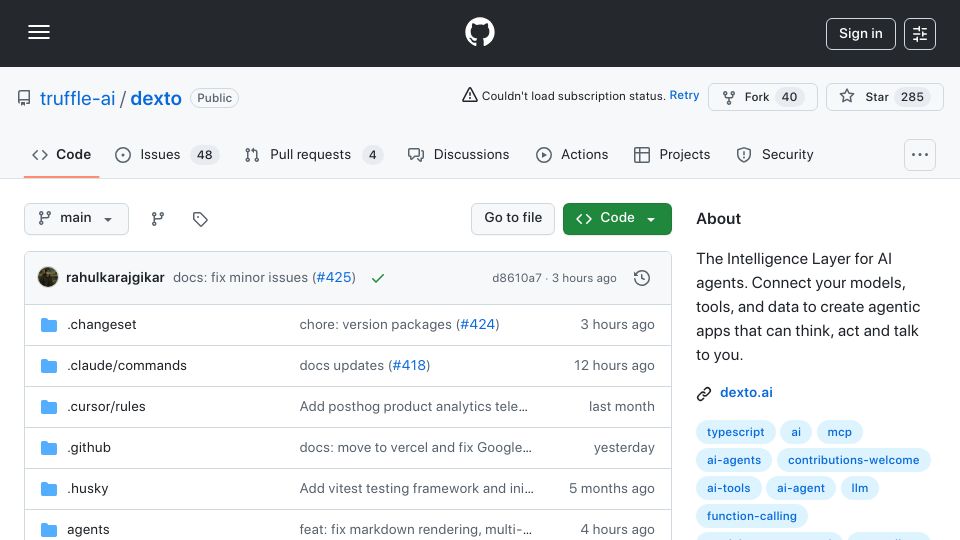The height and width of the screenshot is (540, 960).
Task: Click the Go to file button
Action: point(513,219)
